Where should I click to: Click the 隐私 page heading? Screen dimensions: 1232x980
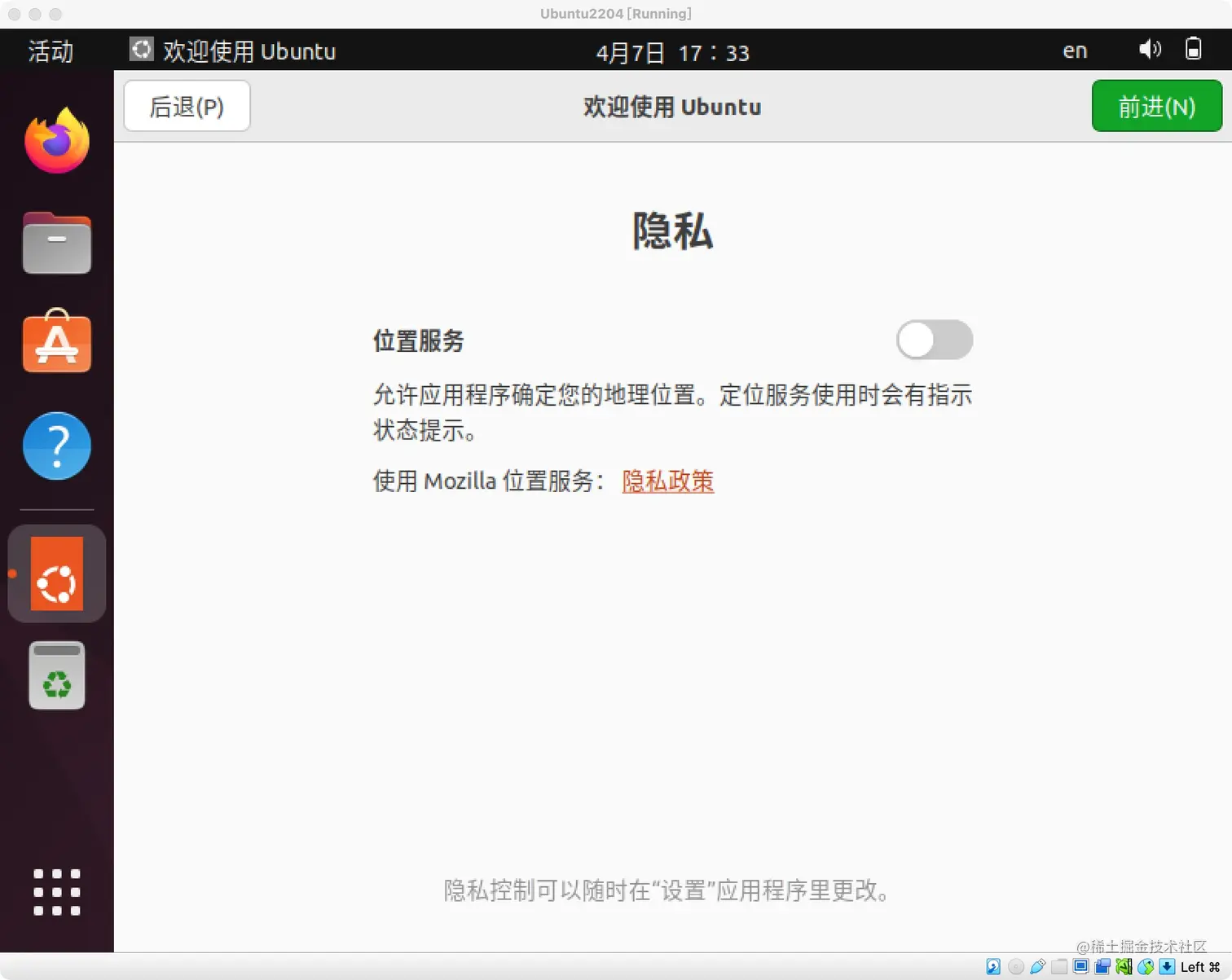pyautogui.click(x=672, y=231)
